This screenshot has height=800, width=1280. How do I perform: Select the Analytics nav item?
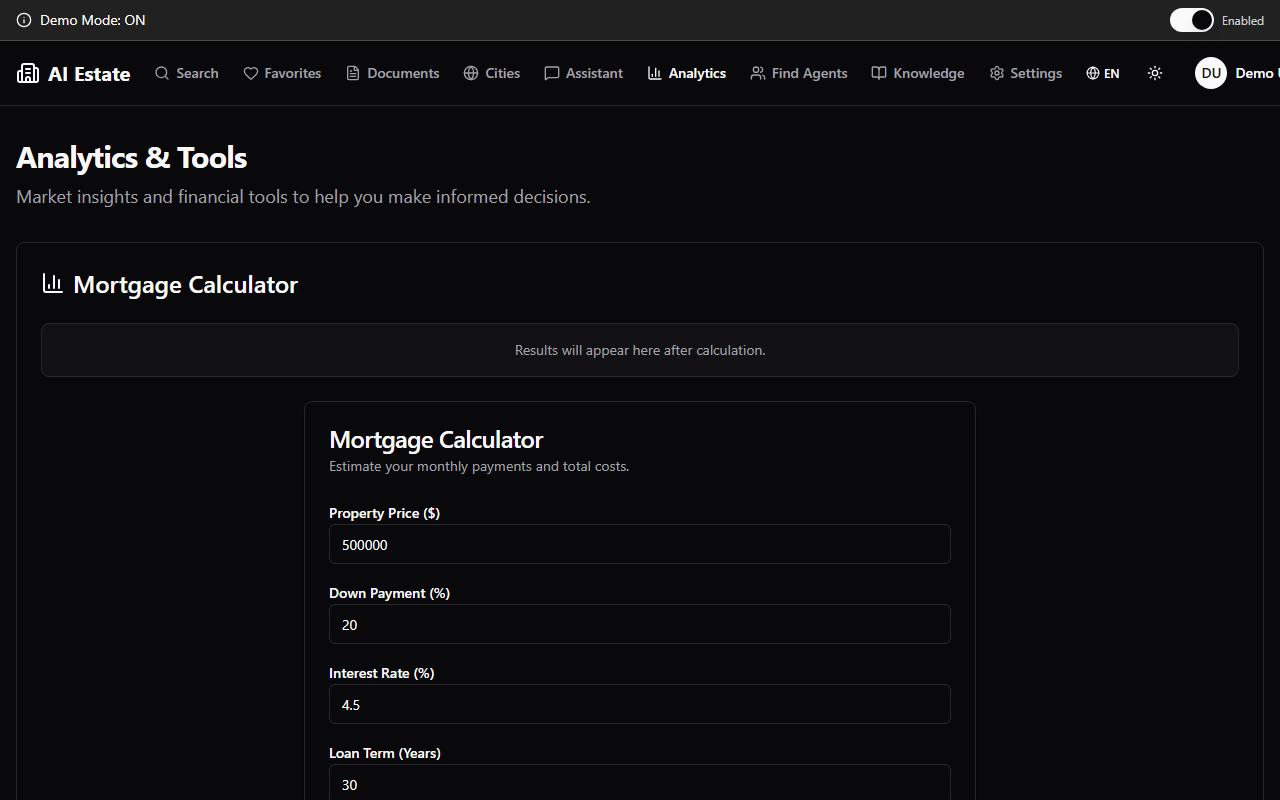point(687,73)
